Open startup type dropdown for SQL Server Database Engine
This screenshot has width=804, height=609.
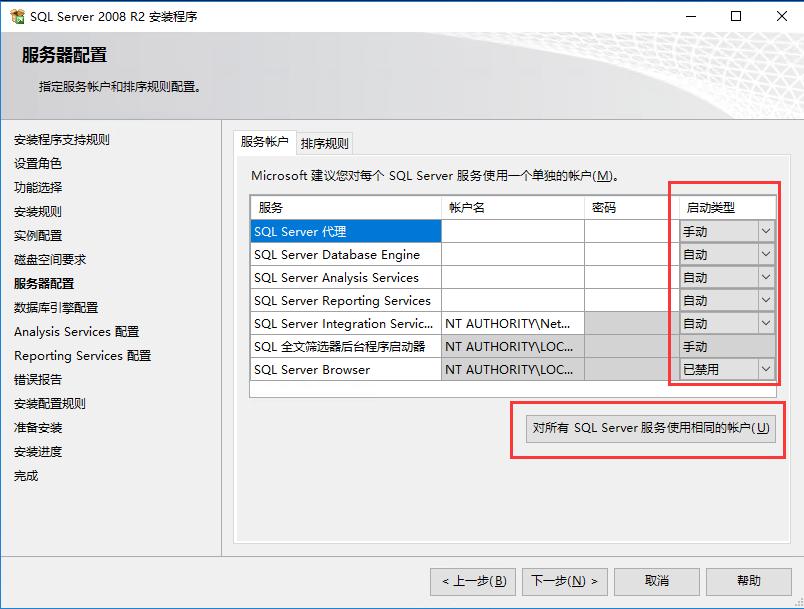pyautogui.click(x=767, y=254)
